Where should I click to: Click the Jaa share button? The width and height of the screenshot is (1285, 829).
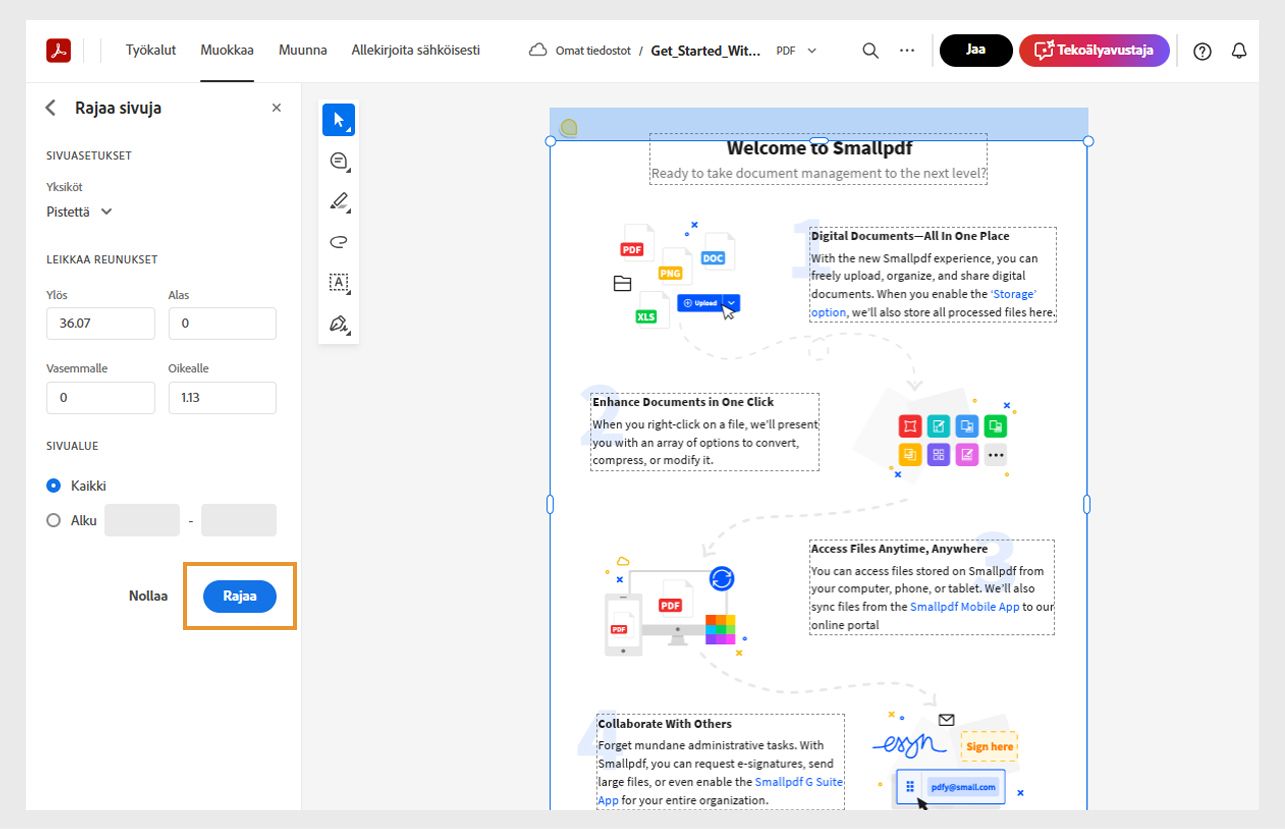(x=976, y=50)
